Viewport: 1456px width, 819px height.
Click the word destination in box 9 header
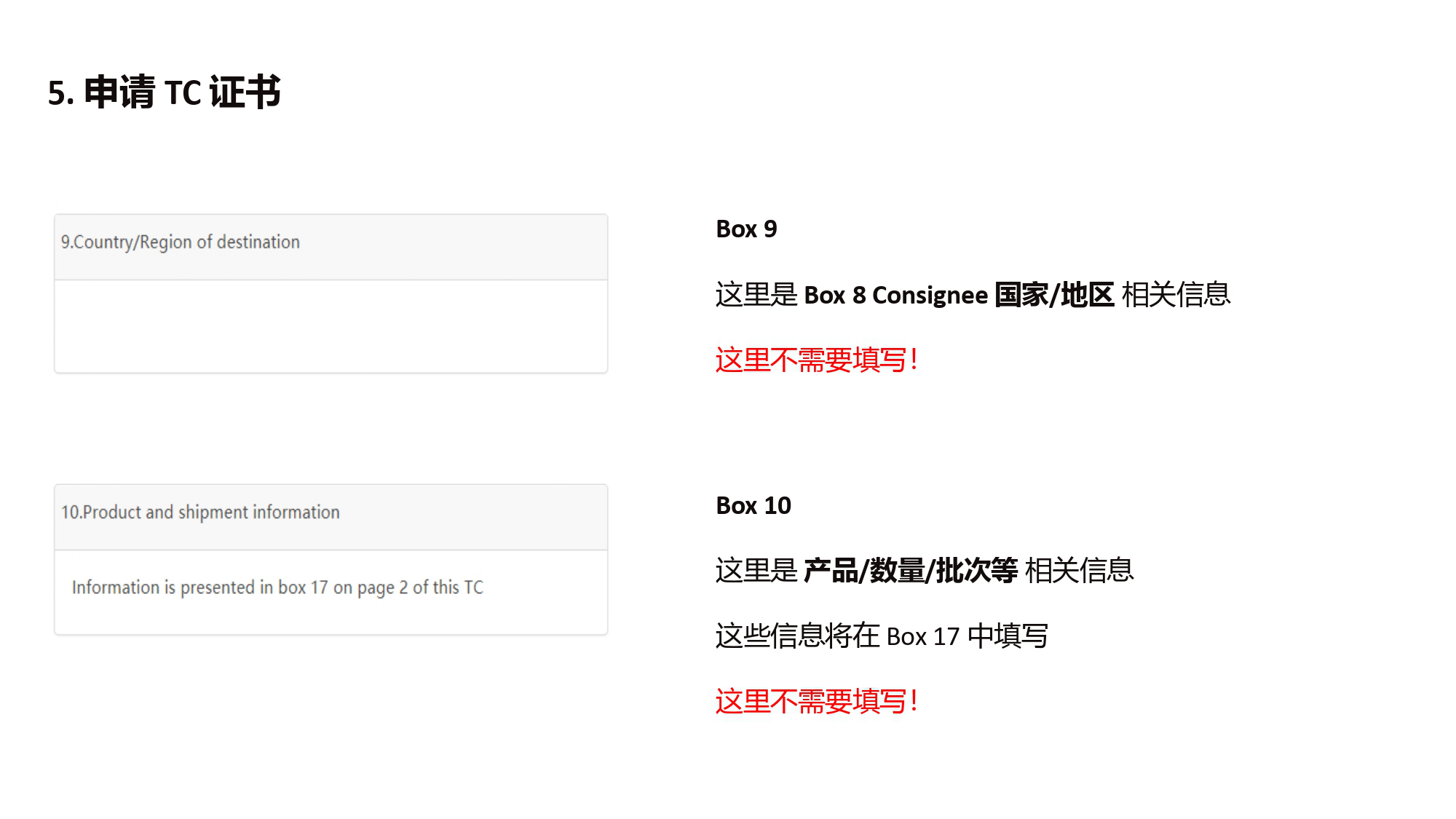coord(258,242)
